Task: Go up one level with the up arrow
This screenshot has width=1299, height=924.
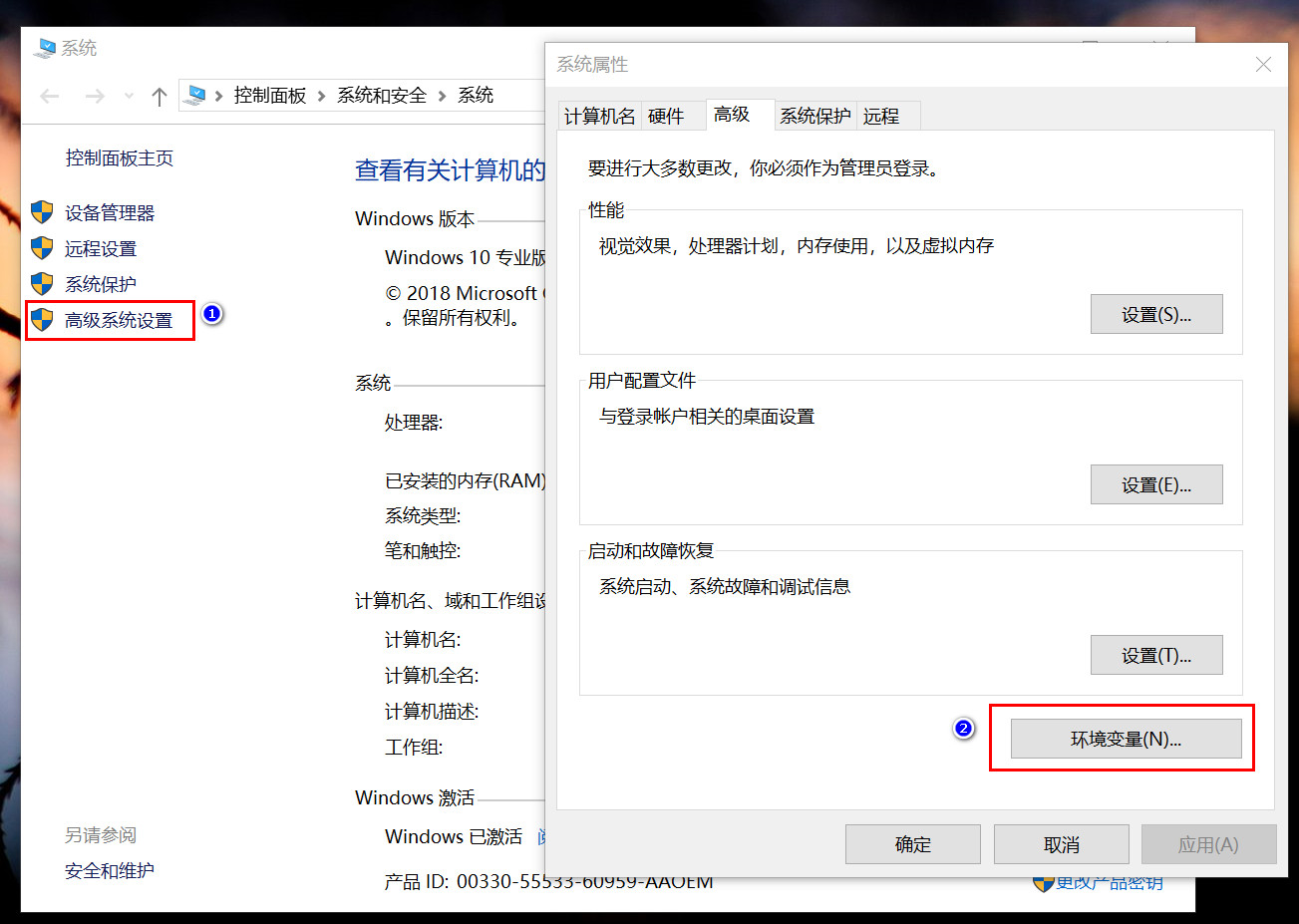Action: pos(159,96)
